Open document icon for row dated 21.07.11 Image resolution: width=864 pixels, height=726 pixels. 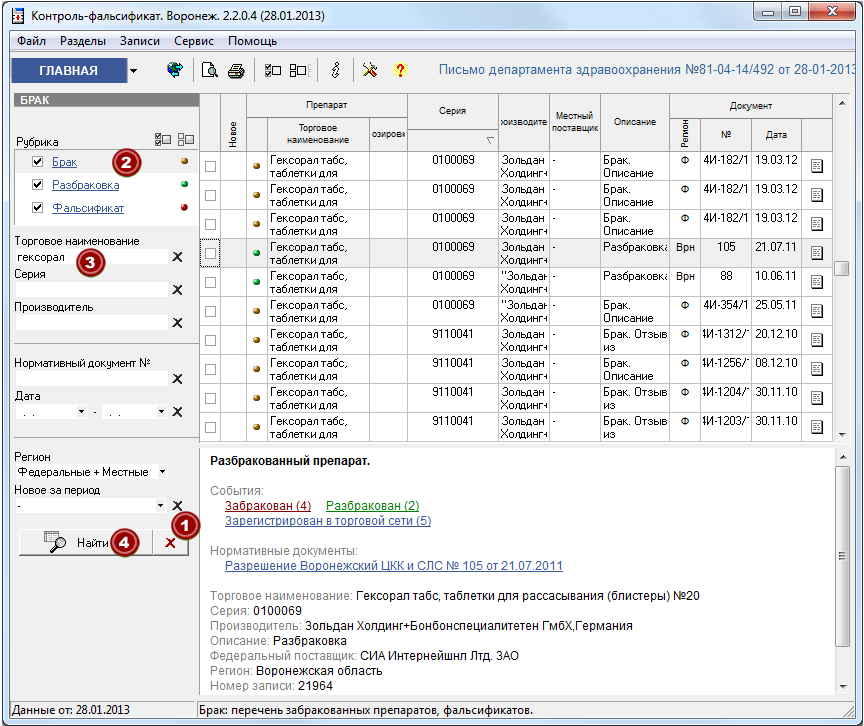(x=817, y=253)
